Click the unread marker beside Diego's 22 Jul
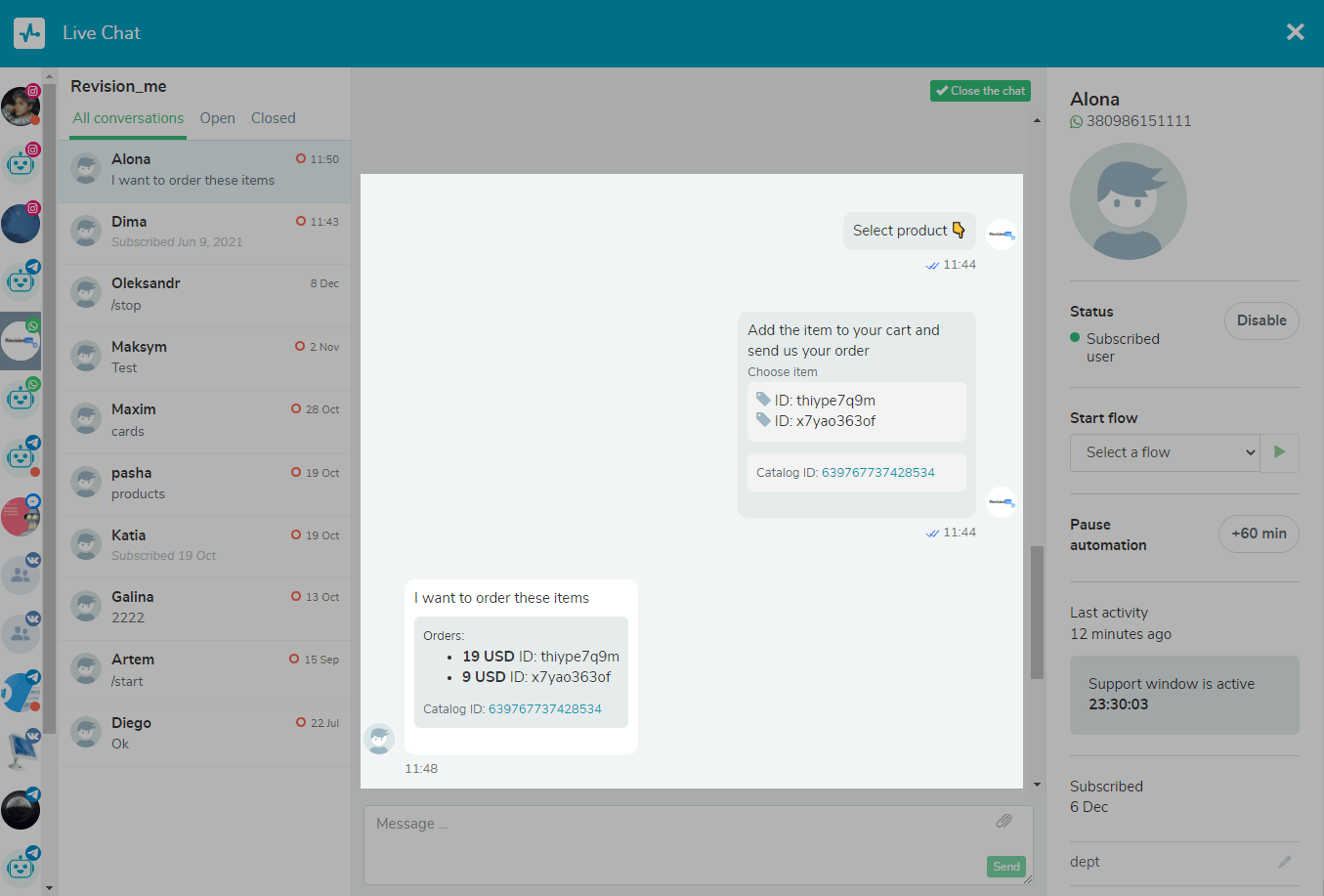The height and width of the screenshot is (896, 1324). [301, 722]
